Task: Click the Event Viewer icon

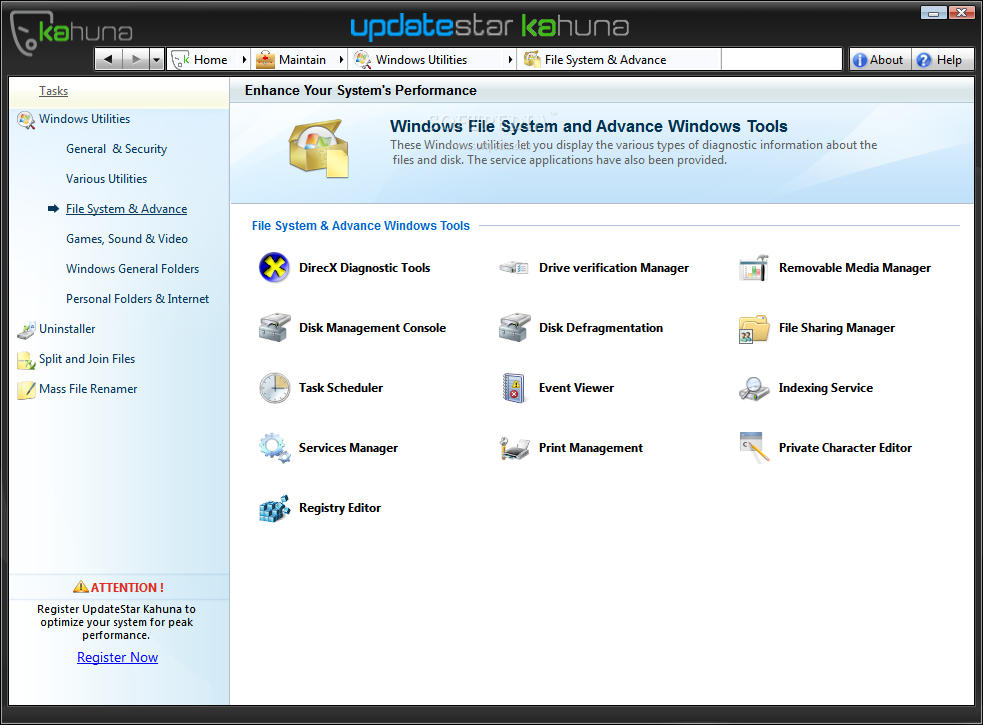Action: [514, 388]
